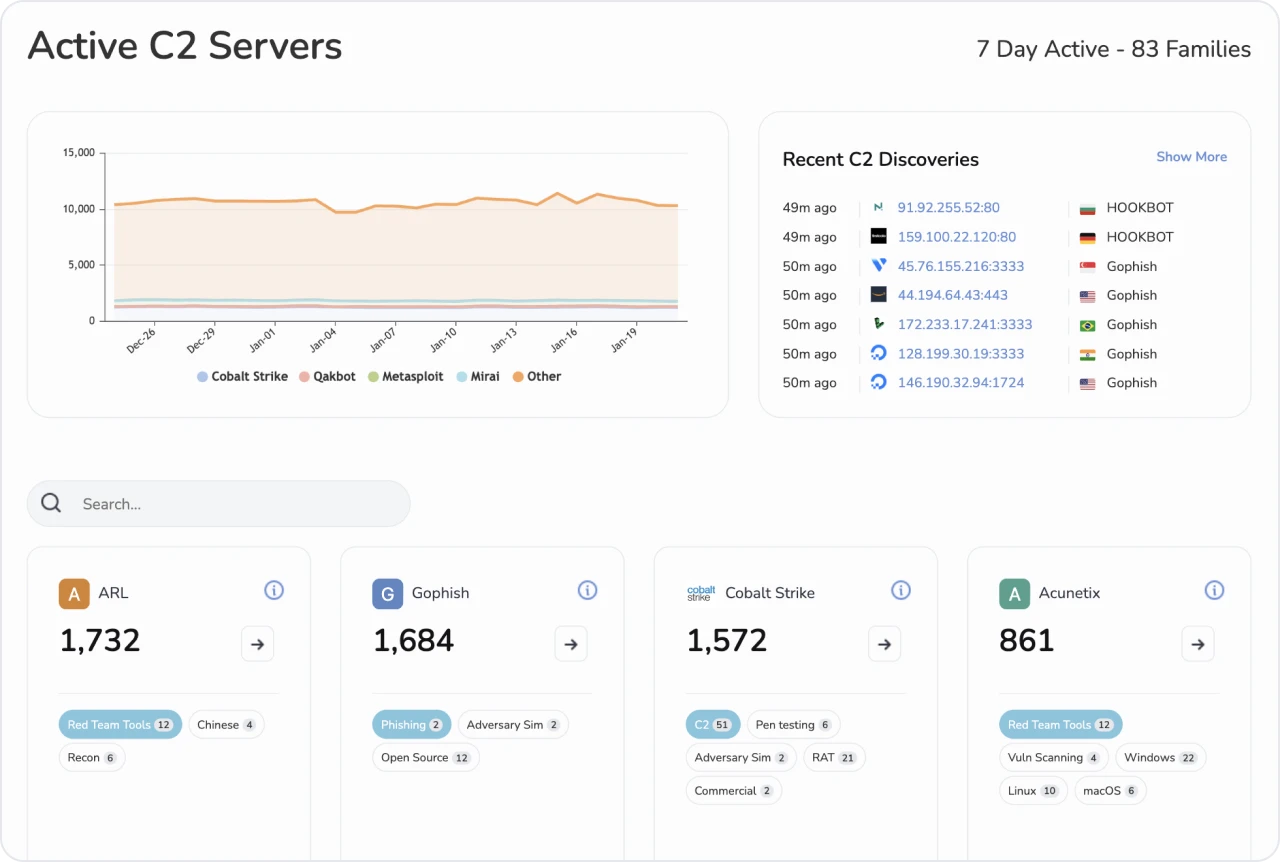Click the search magnifier icon
Viewport: 1280px width, 862px height.
51,503
